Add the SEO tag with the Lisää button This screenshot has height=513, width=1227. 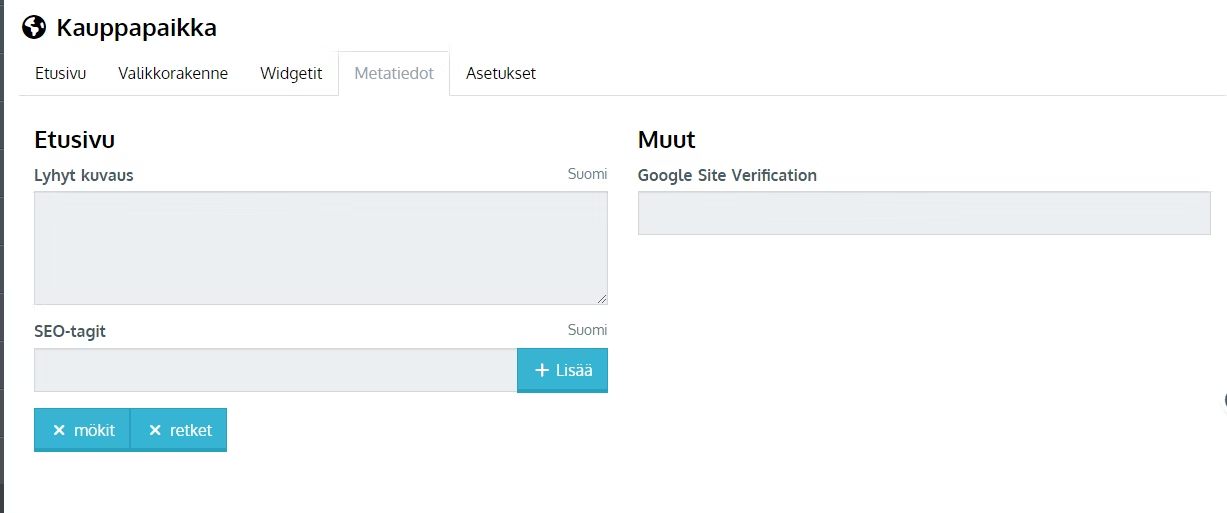pos(562,370)
